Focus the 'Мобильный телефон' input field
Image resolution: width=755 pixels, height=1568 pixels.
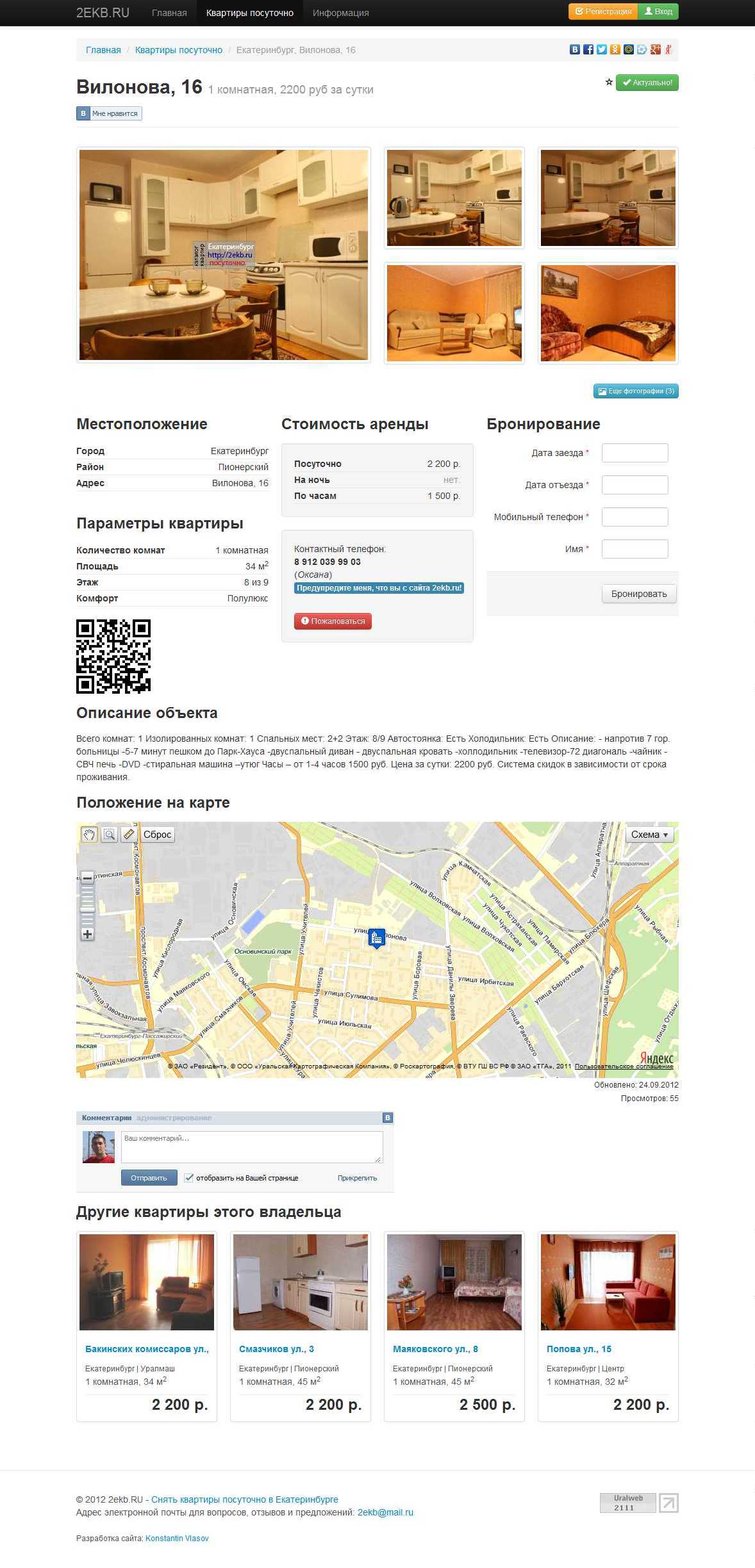click(635, 517)
